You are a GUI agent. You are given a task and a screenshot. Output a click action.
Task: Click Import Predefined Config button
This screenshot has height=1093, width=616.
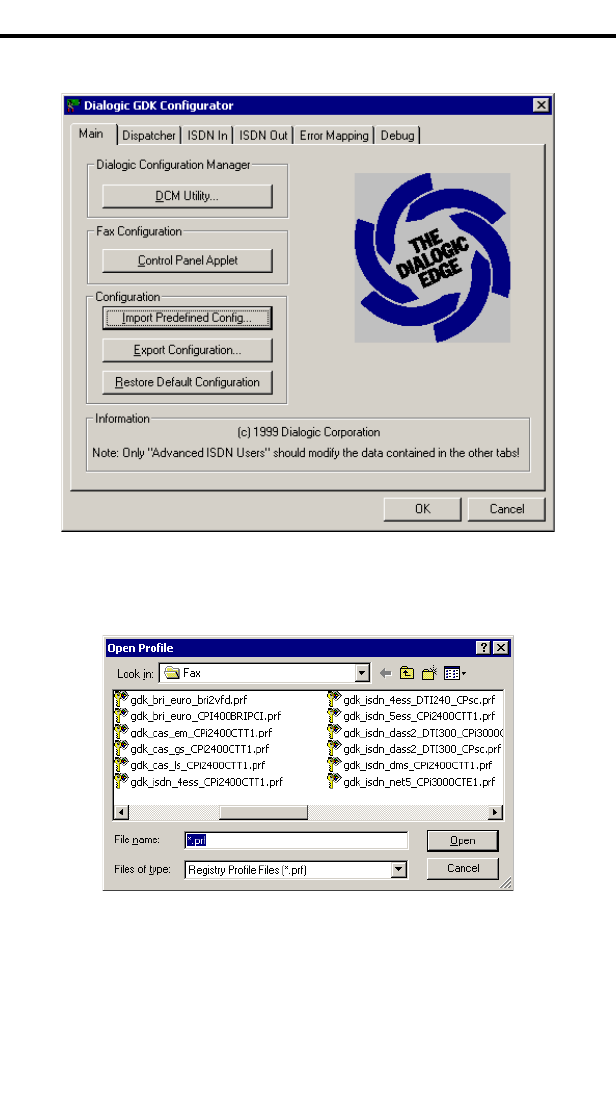click(x=187, y=318)
